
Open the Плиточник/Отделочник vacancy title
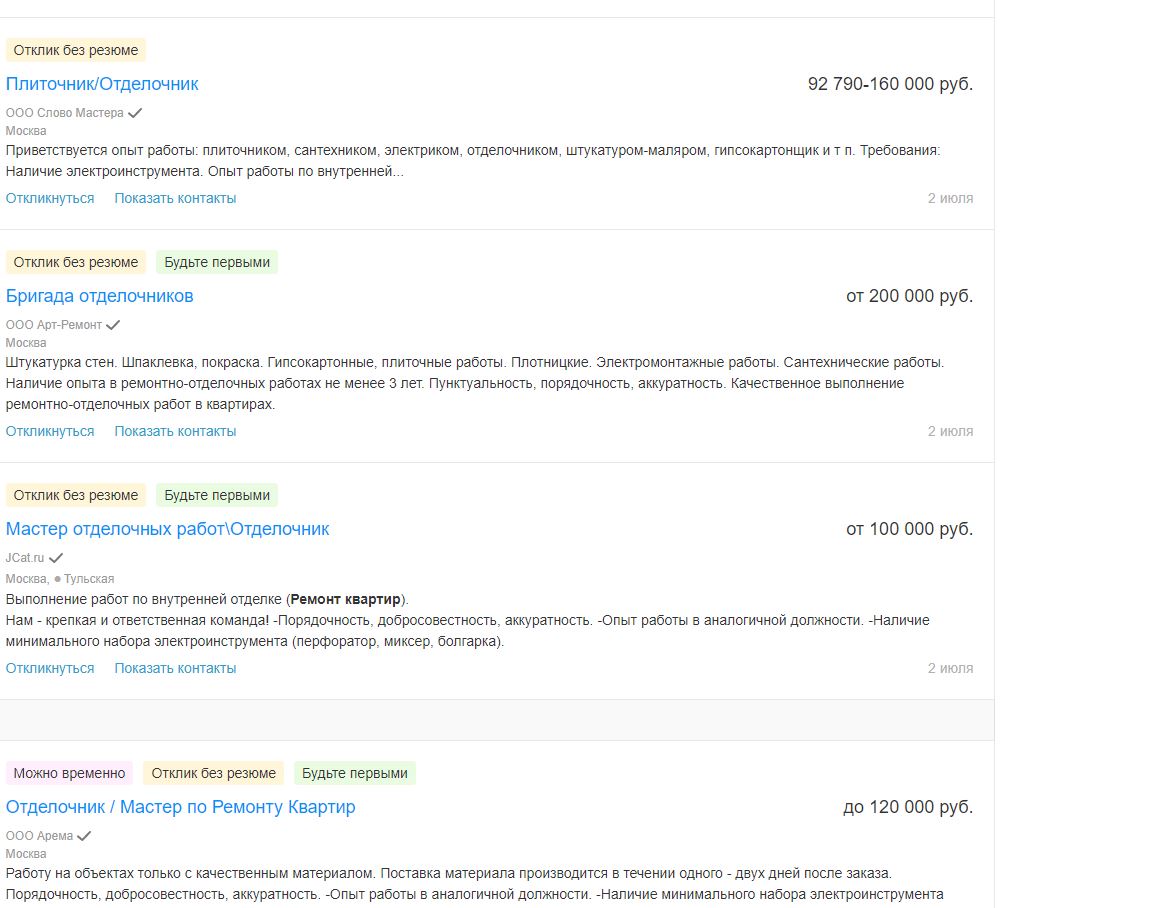pos(102,84)
